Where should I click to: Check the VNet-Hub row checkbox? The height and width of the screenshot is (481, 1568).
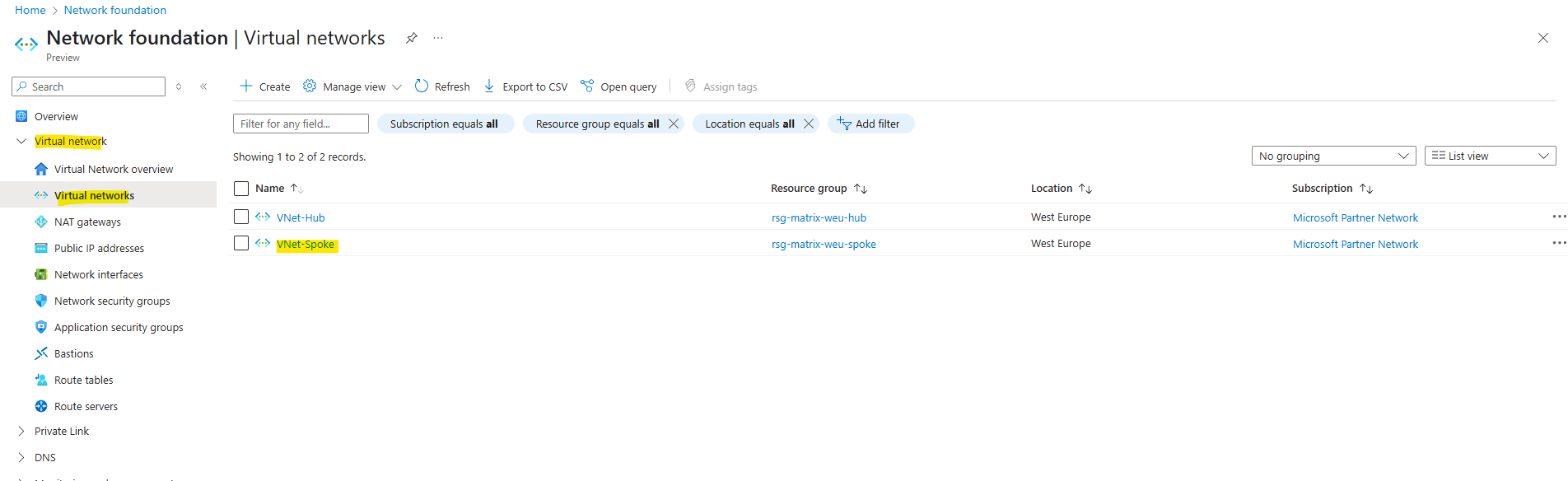pos(241,217)
